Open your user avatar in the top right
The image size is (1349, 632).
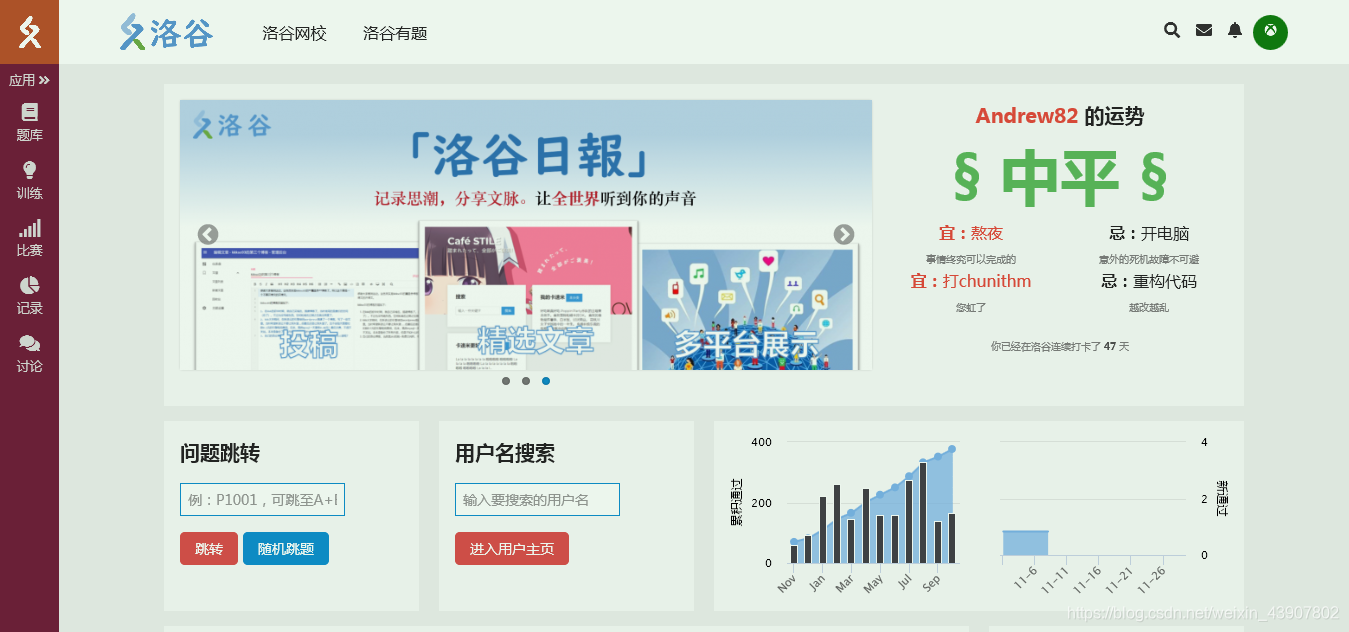(x=1273, y=32)
